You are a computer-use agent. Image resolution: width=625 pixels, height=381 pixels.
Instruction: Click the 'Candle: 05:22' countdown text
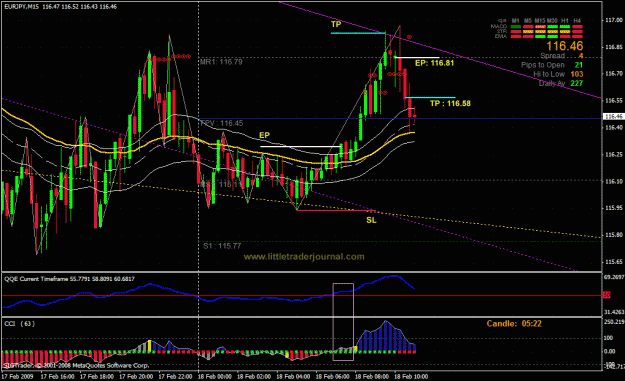[x=514, y=324]
